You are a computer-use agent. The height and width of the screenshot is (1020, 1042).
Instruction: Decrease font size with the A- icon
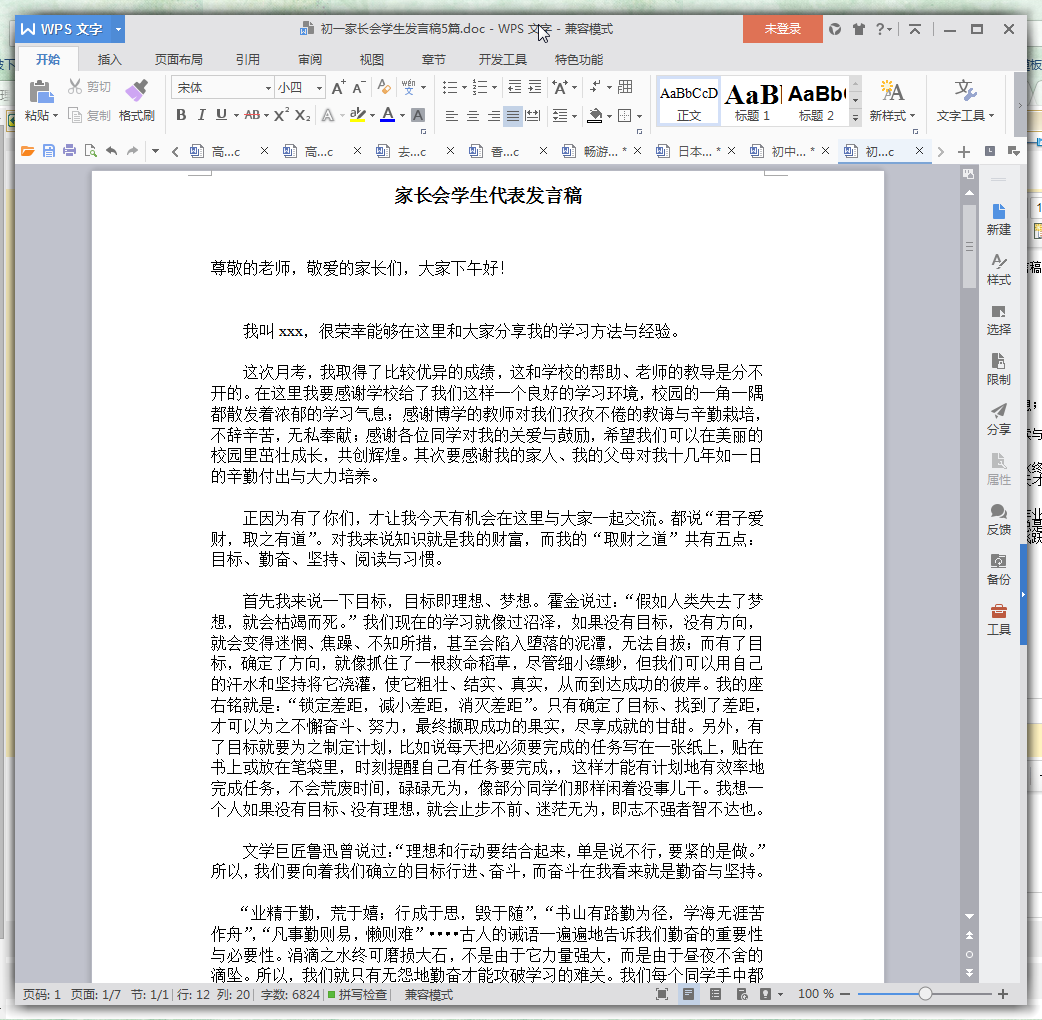point(359,88)
